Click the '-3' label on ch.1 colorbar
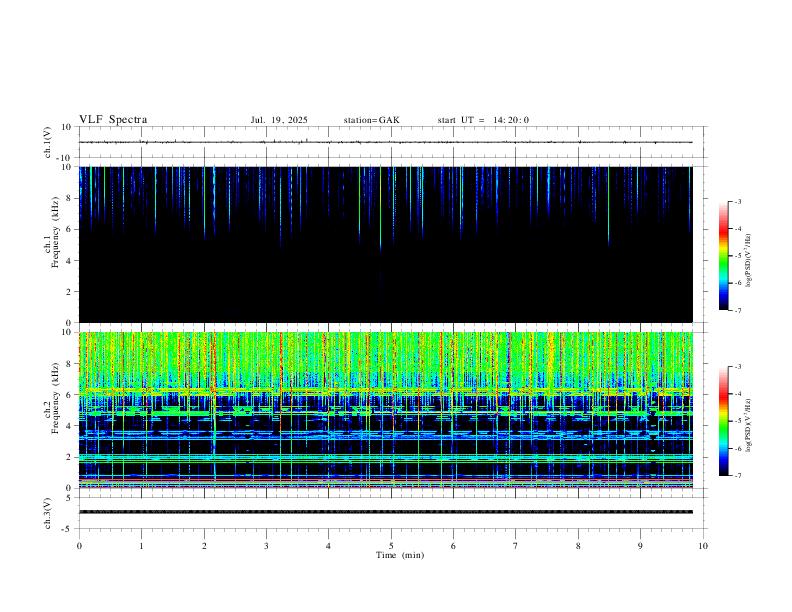This screenshot has width=792, height=612. pyautogui.click(x=737, y=201)
